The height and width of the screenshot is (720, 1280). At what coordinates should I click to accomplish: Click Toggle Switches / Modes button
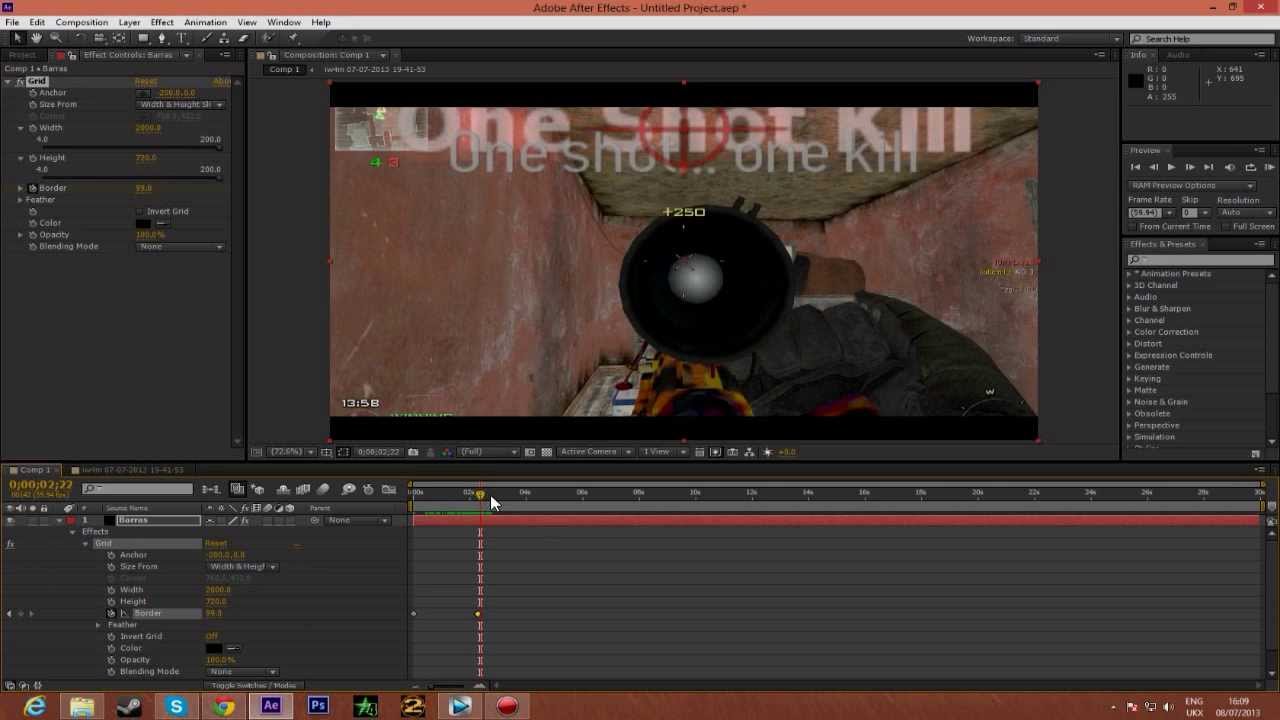(254, 686)
